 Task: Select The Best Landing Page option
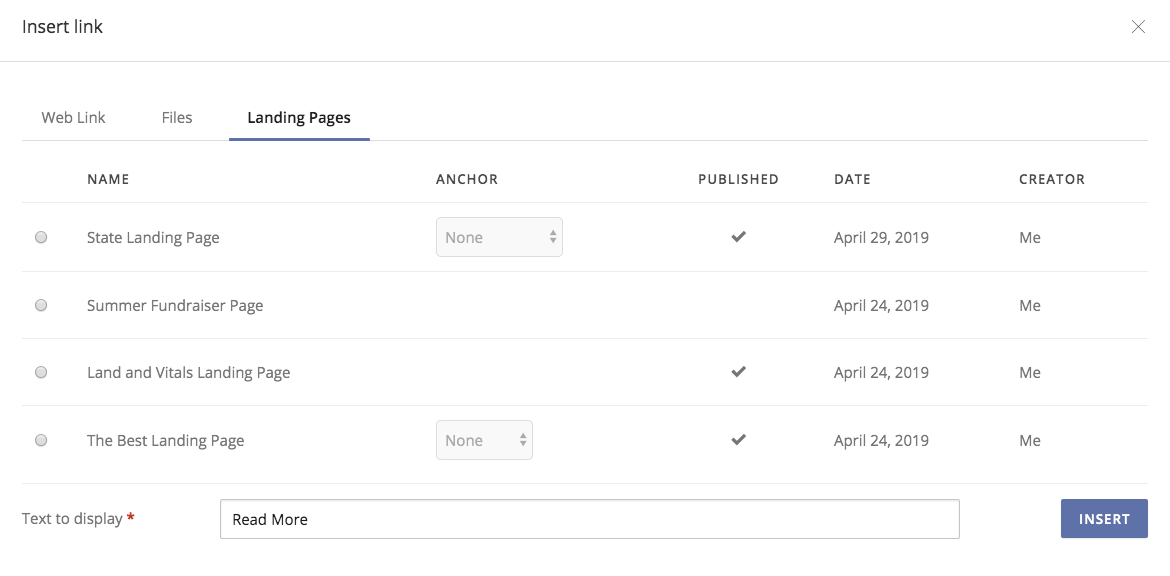click(41, 439)
